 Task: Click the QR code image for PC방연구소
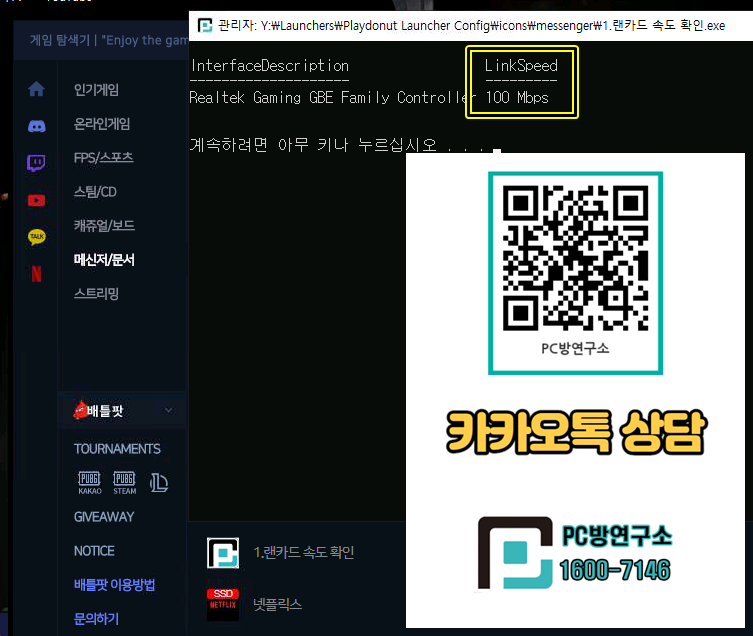click(x=575, y=259)
